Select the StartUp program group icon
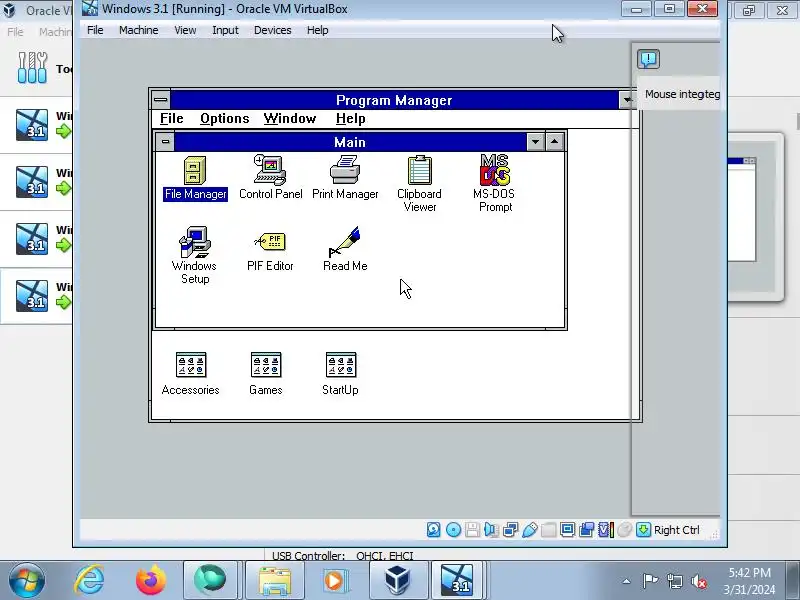This screenshot has width=800, height=600. (x=340, y=373)
